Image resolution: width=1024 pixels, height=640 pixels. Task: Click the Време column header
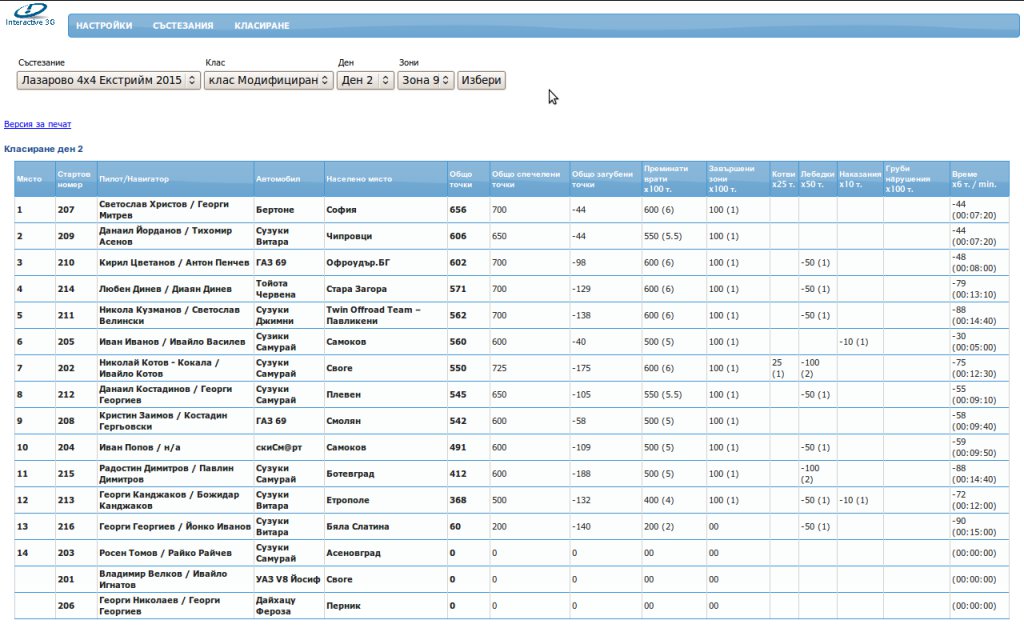pos(974,179)
